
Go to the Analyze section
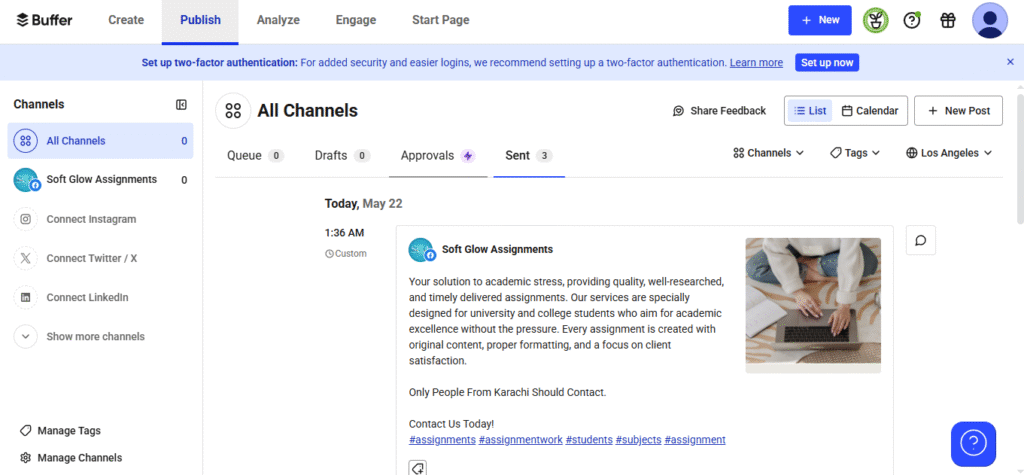coord(278,20)
